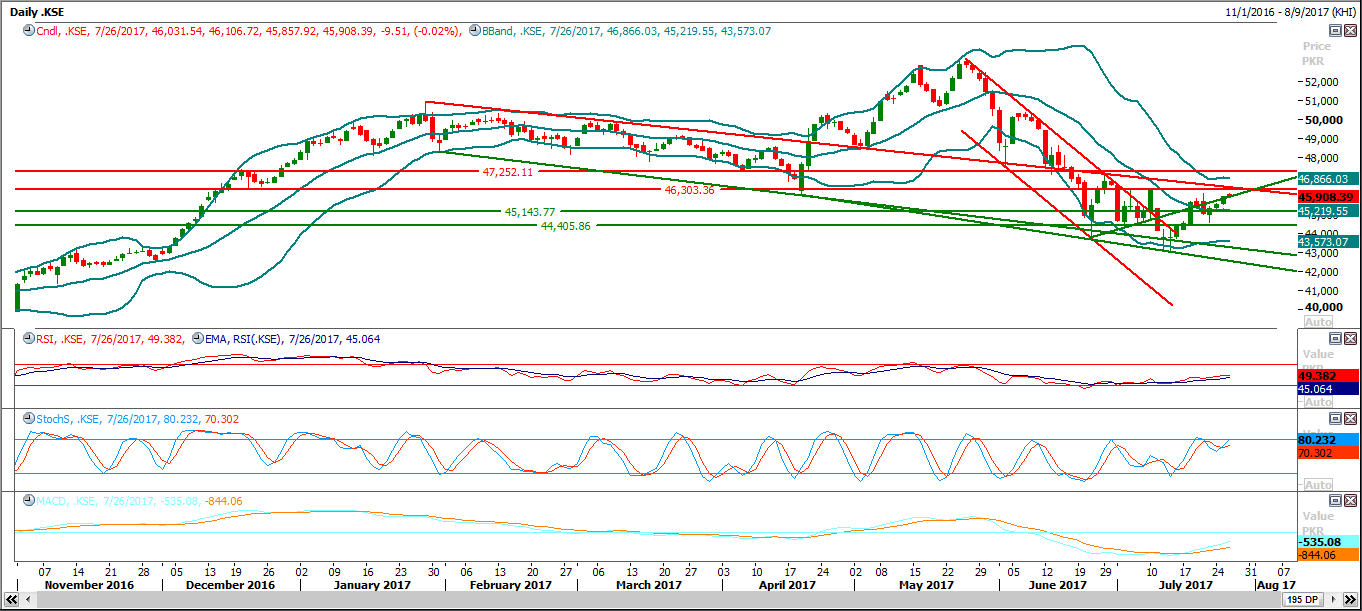Click the Cndl series legend icon
This screenshot has height=611, width=1362.
tap(28, 31)
